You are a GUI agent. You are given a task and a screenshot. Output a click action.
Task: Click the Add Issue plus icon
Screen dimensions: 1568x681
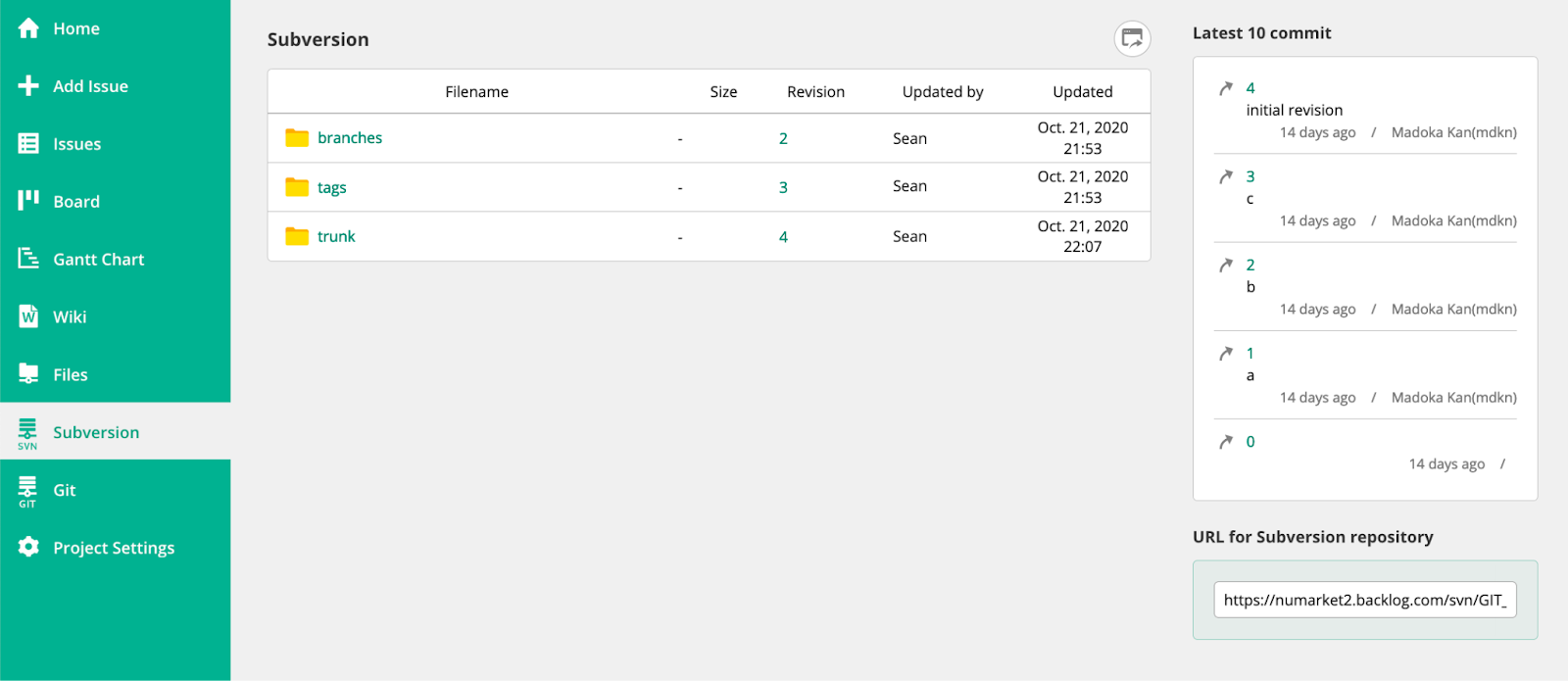28,86
